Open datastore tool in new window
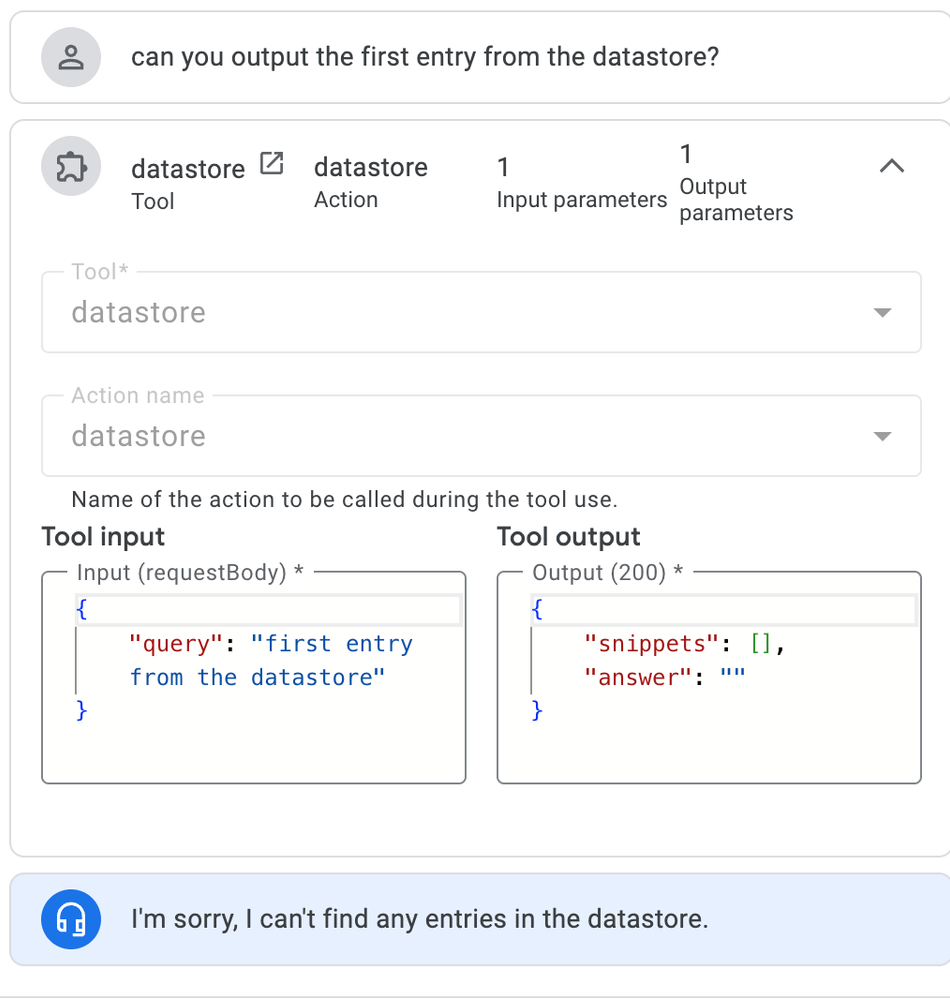 pyautogui.click(x=271, y=164)
